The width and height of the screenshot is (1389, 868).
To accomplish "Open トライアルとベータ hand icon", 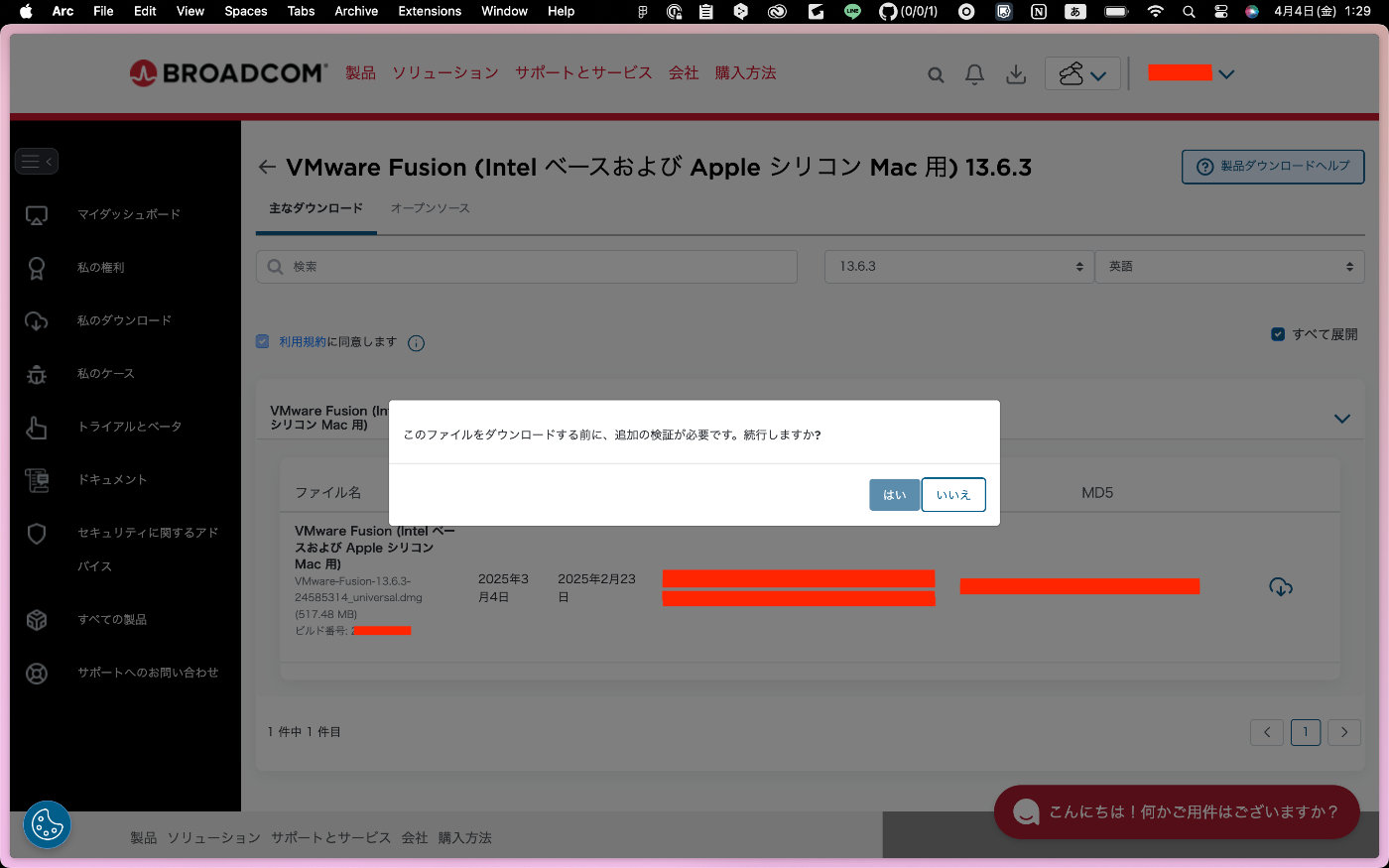I will [37, 427].
